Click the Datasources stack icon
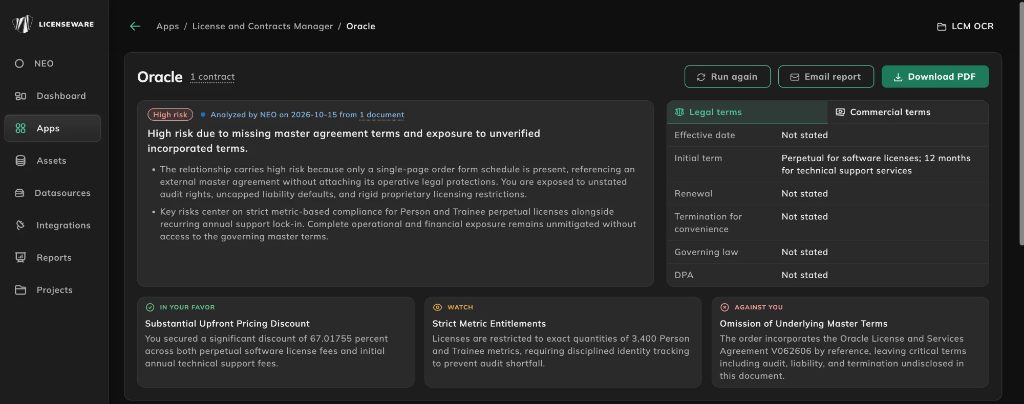The image size is (1024, 404). click(20, 193)
